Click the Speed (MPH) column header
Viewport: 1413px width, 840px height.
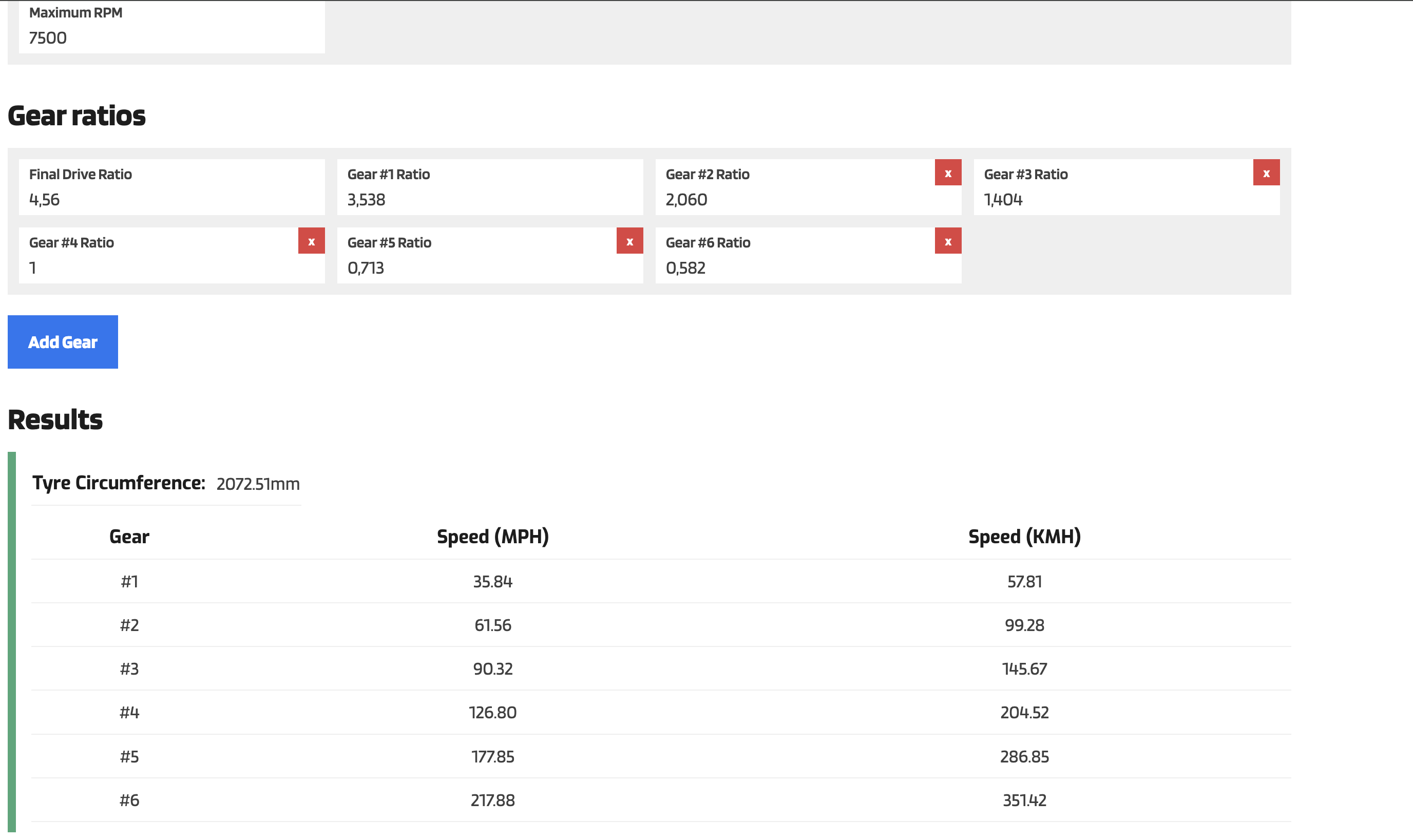(492, 536)
